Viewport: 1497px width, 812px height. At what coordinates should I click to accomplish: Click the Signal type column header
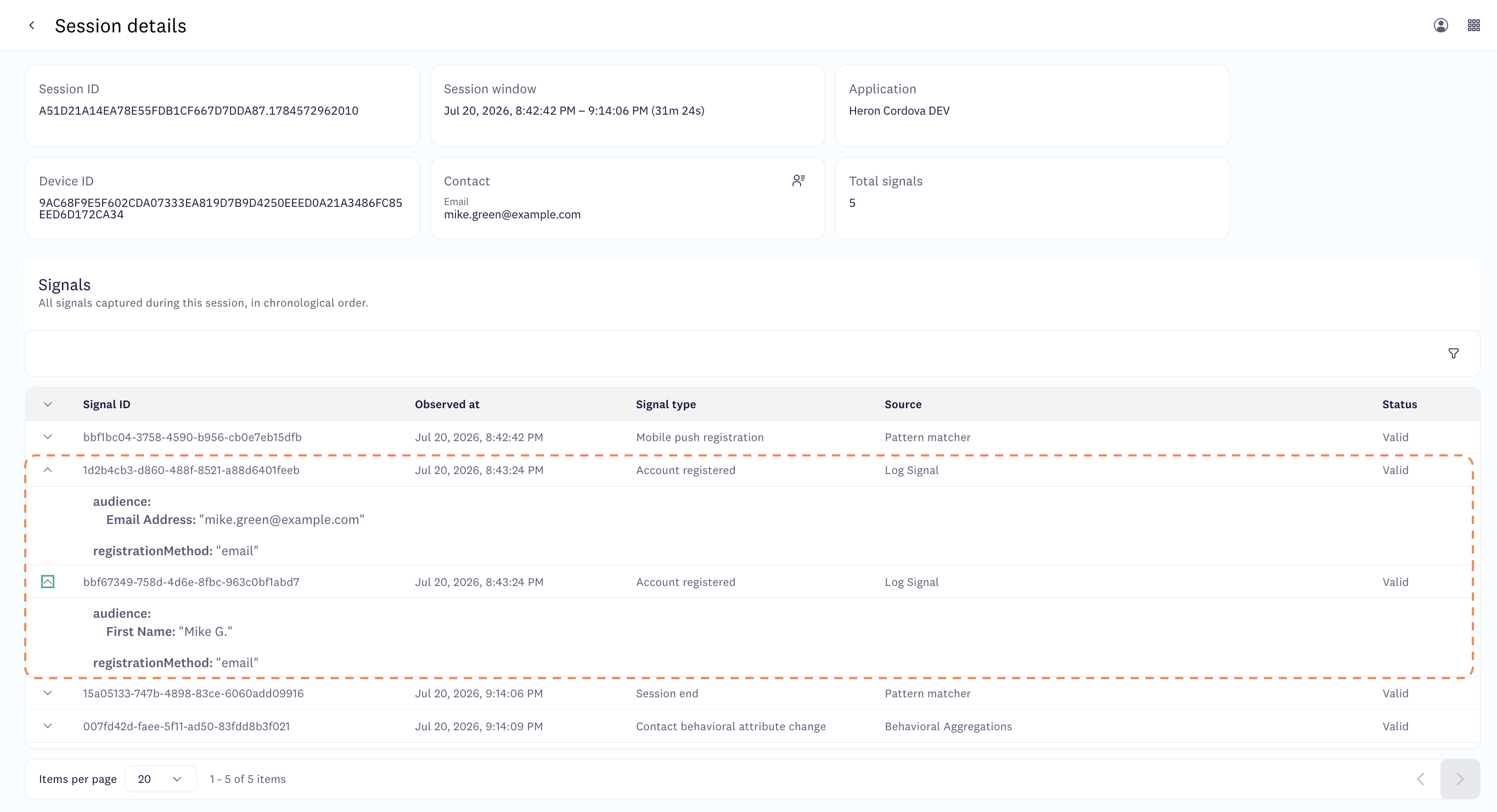(x=666, y=404)
